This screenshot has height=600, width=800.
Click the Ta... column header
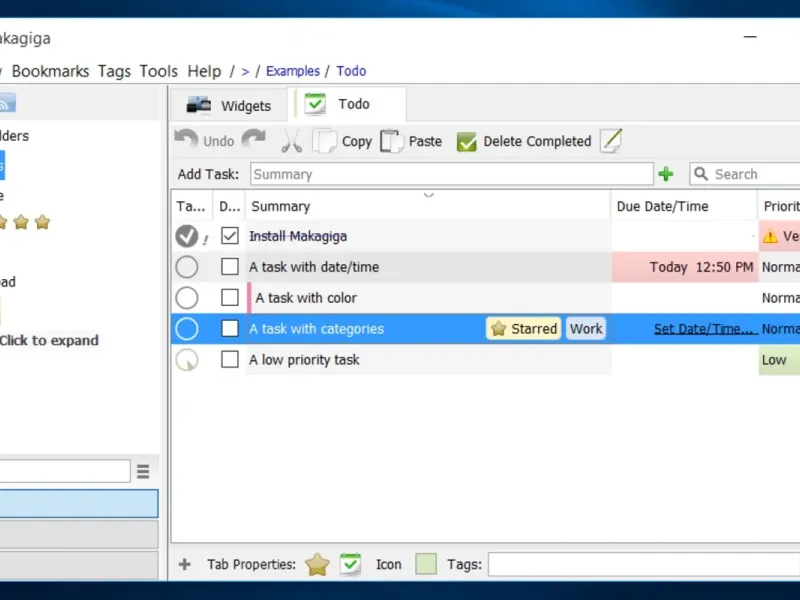pyautogui.click(x=191, y=206)
